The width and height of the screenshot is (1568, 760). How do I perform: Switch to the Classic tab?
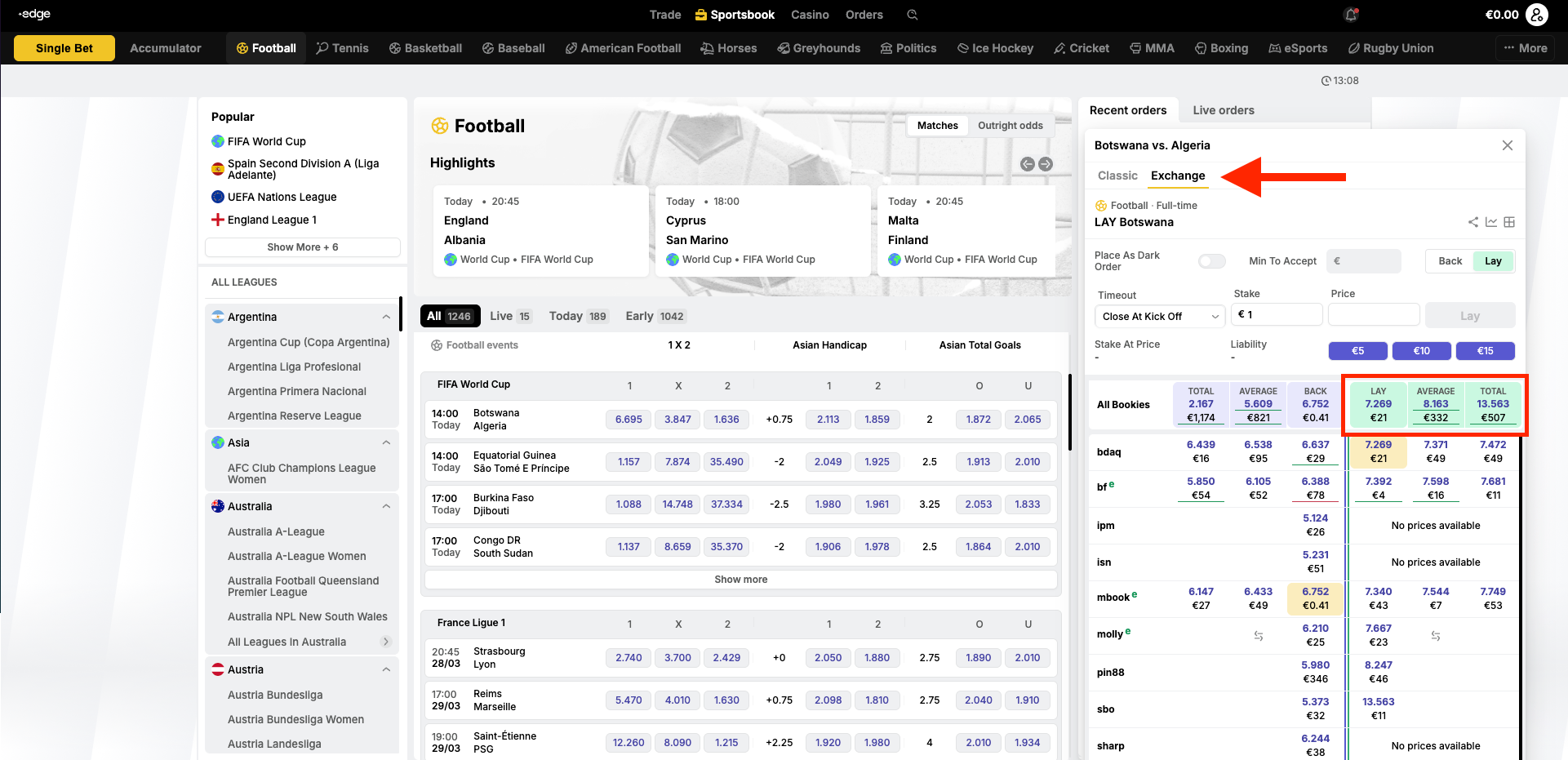(x=1117, y=176)
